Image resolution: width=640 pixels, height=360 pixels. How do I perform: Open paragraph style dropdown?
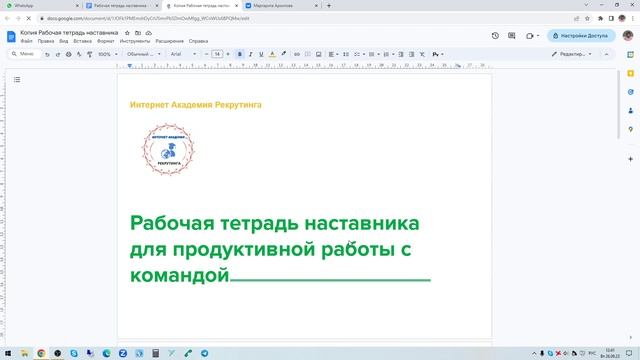click(x=144, y=54)
